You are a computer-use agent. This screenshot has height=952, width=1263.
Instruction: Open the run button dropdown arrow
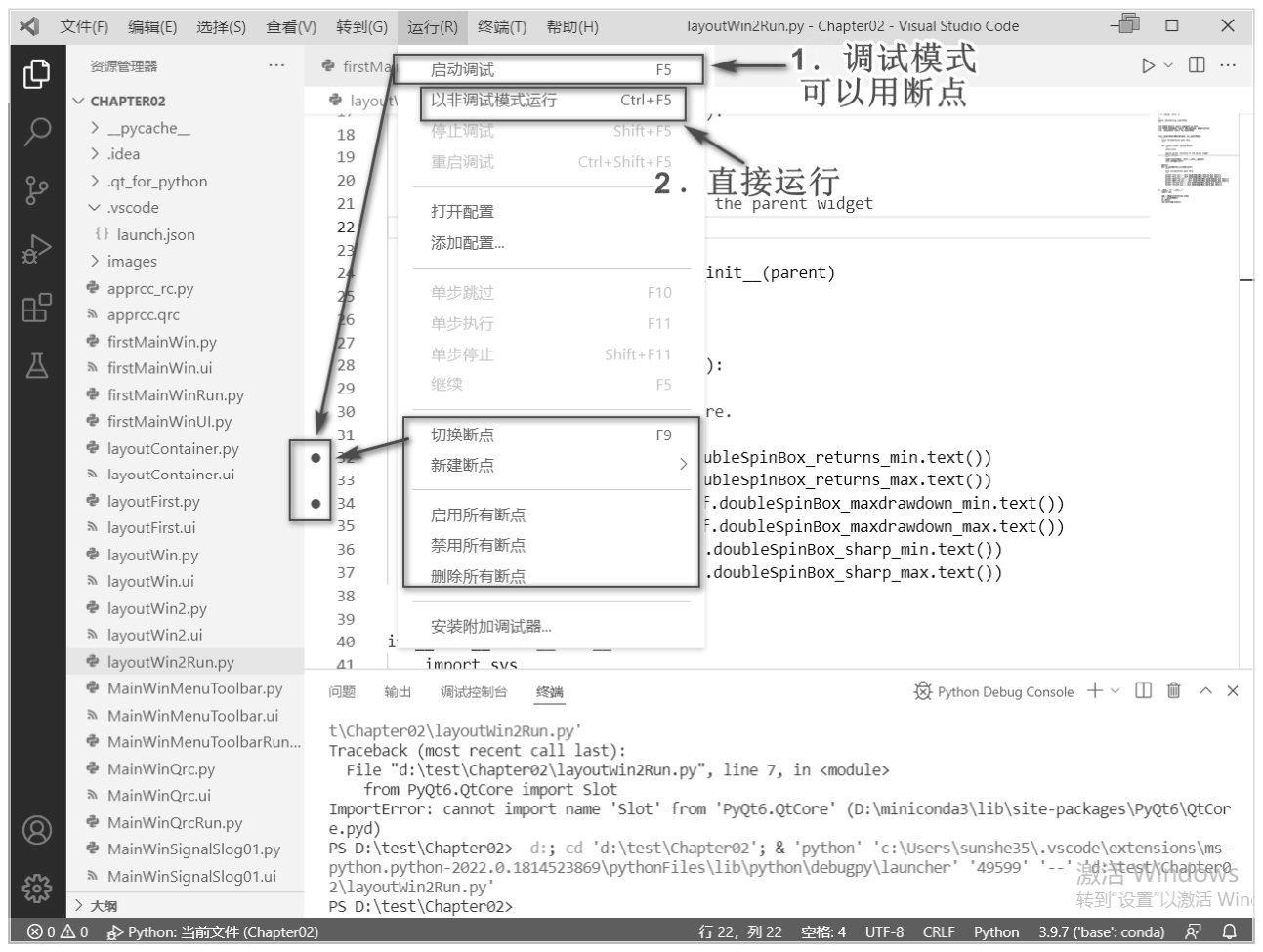tap(1168, 65)
